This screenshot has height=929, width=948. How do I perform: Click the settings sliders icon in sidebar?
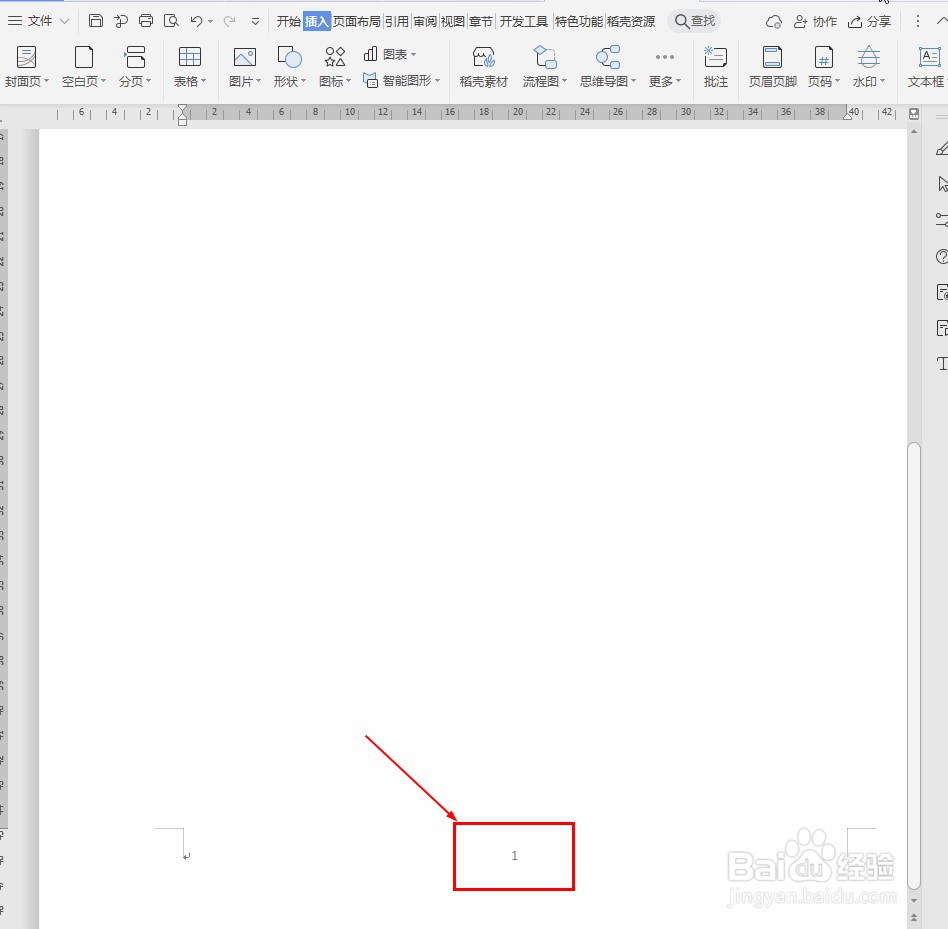(942, 219)
